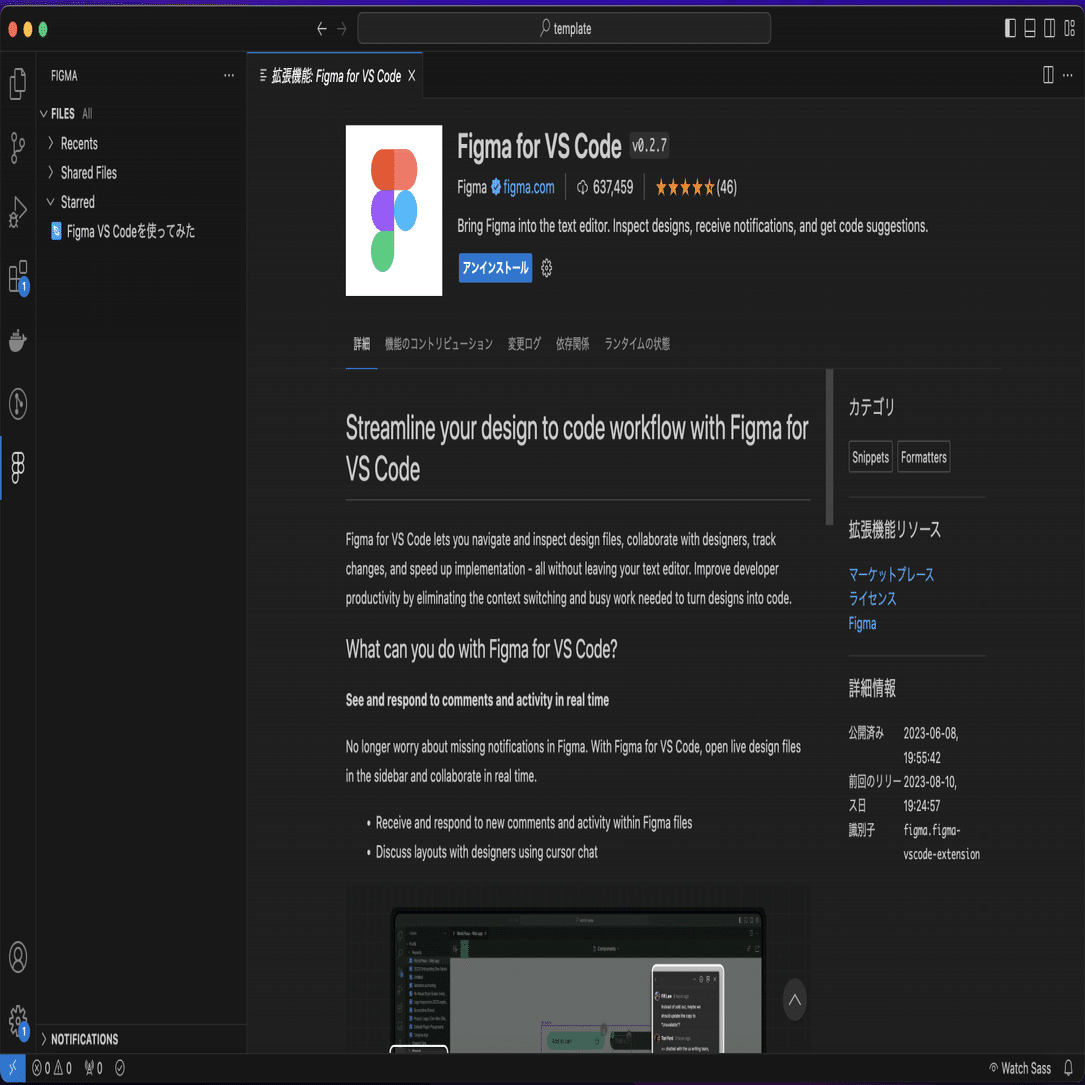Click the extension details scrollbar
Viewport: 1085px width, 1085px height.
pyautogui.click(x=829, y=448)
